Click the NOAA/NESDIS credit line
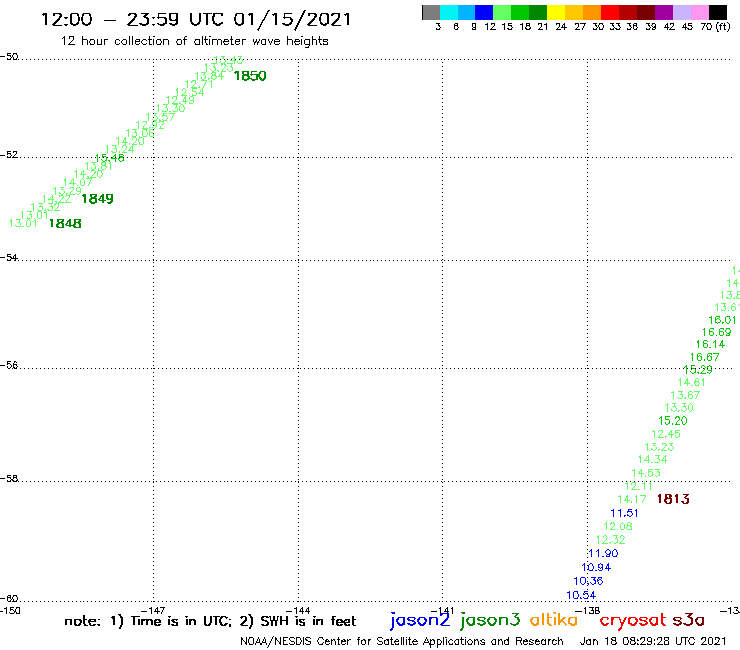Image resolution: width=740 pixels, height=650 pixels. pyautogui.click(x=402, y=642)
